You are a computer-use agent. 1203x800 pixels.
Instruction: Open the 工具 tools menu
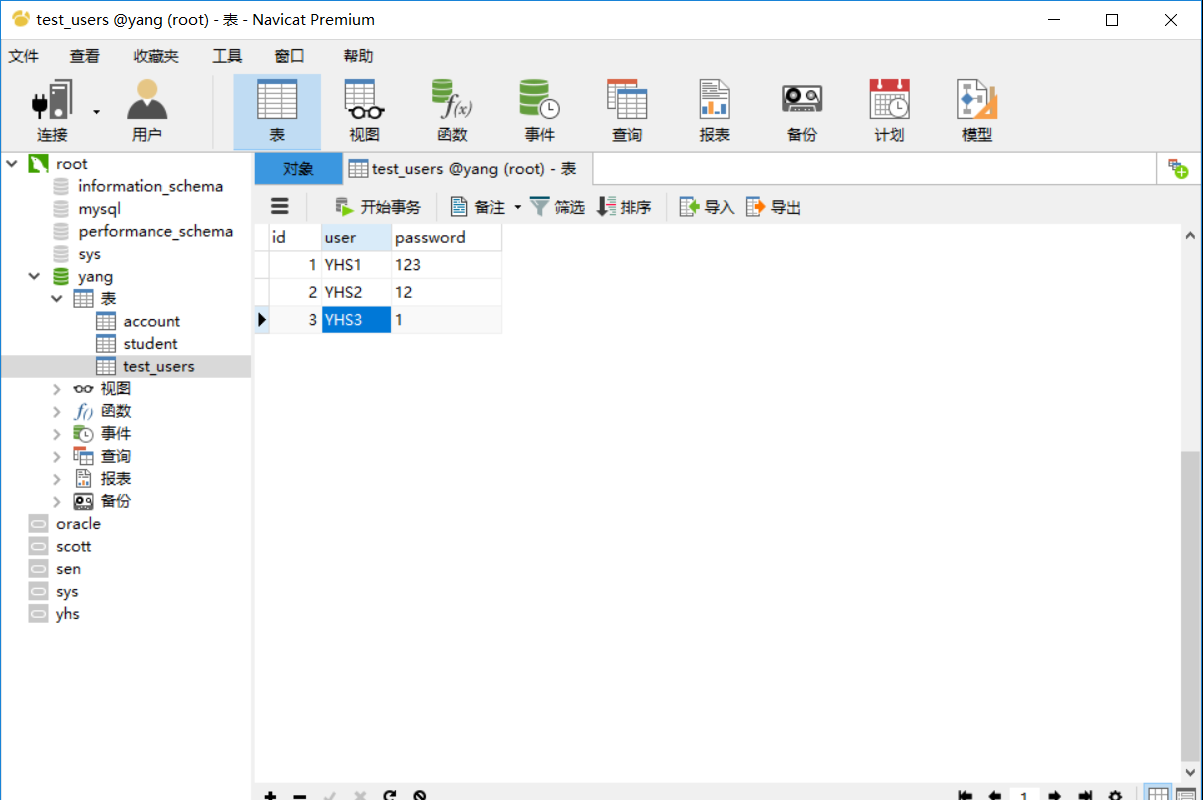[227, 56]
